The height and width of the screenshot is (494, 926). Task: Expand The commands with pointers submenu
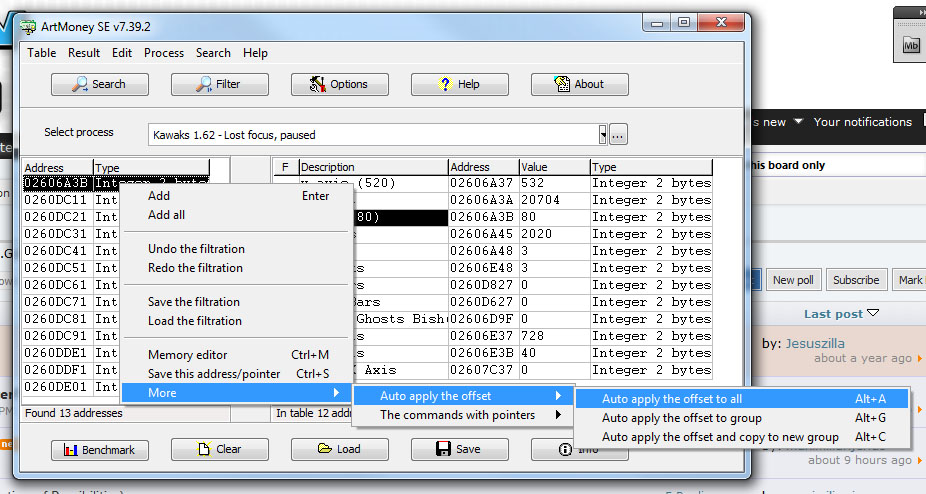[x=464, y=415]
